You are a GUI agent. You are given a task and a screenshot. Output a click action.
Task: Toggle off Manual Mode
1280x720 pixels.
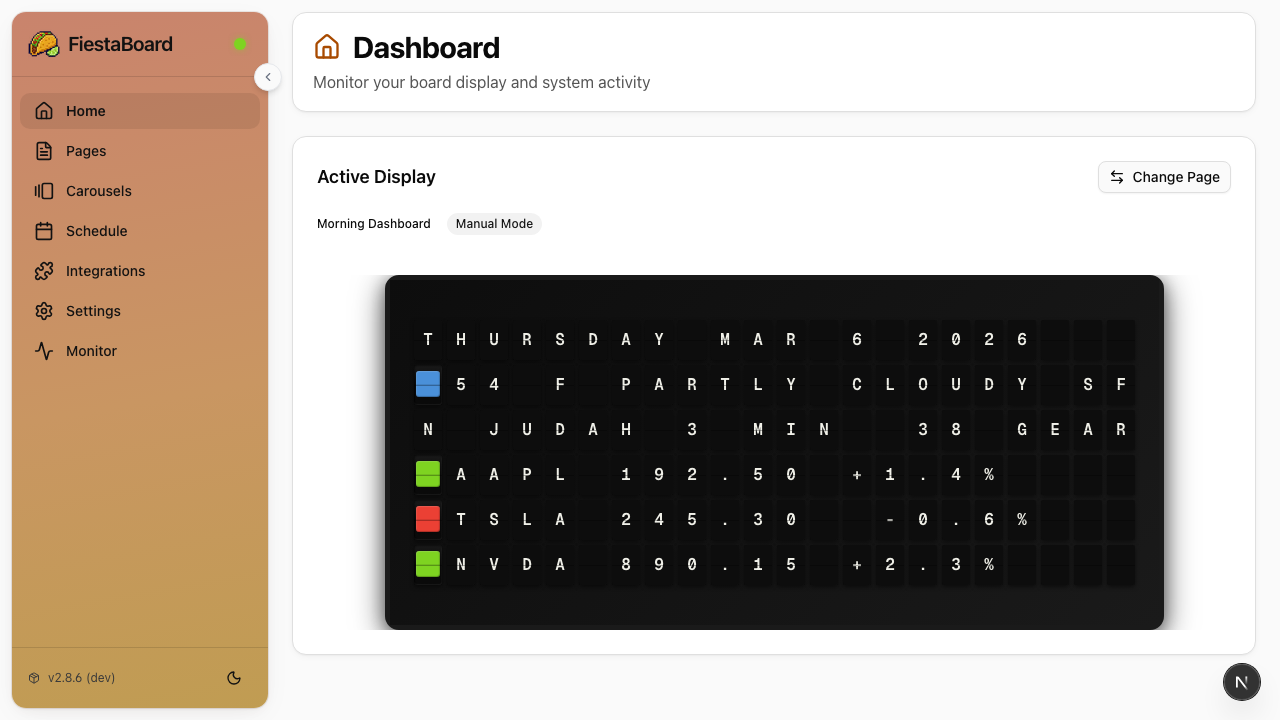(494, 223)
